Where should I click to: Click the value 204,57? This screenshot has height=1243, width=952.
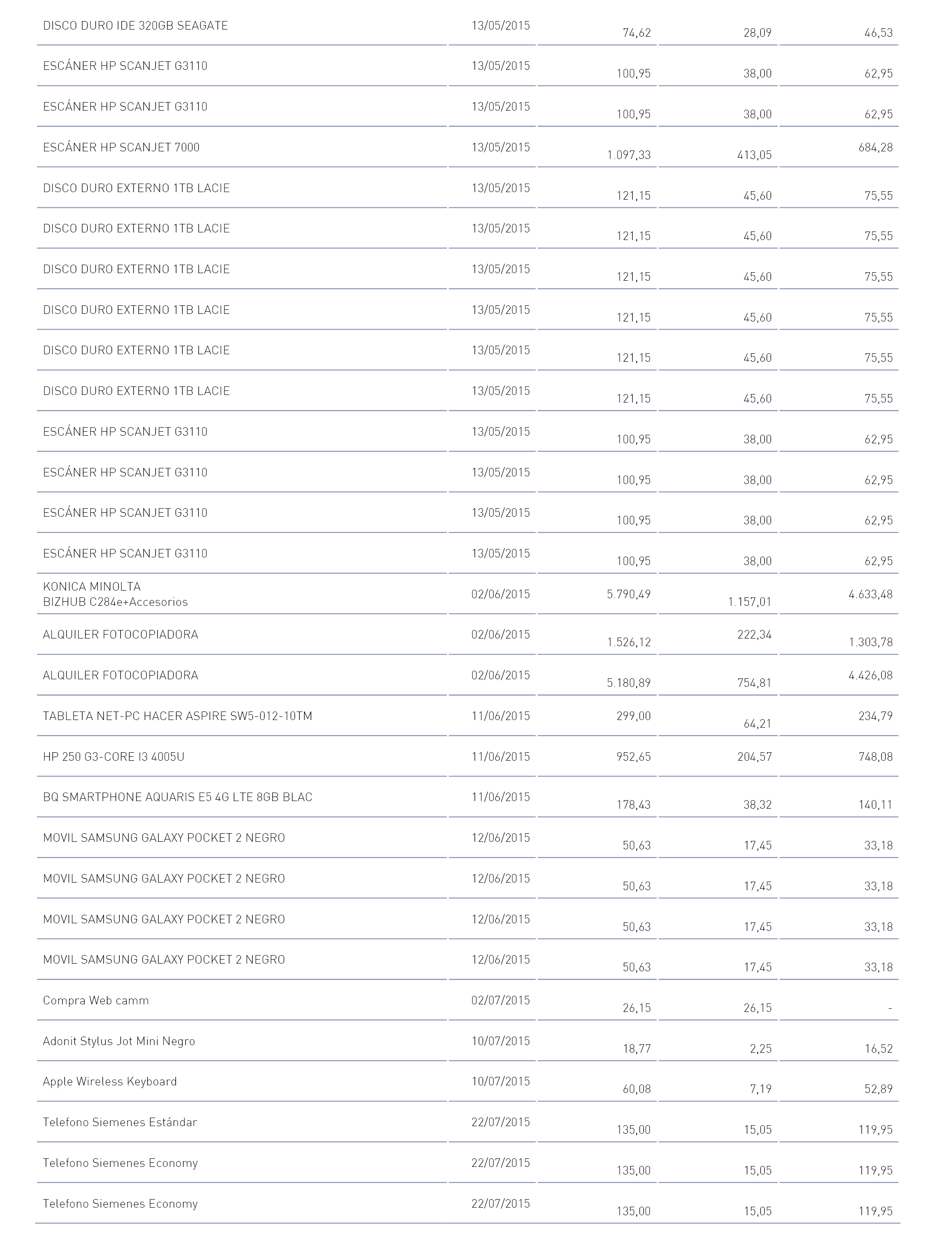pyautogui.click(x=755, y=756)
